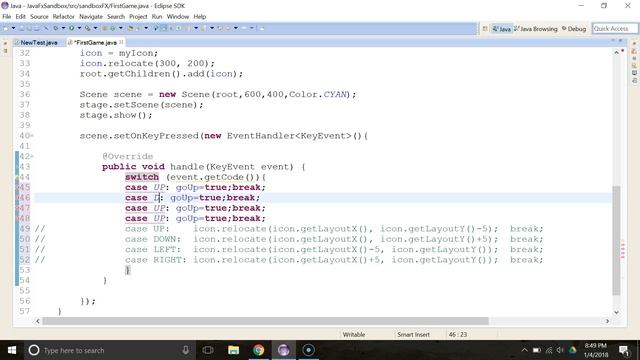Click the Save All toolbar icon
This screenshot has width=640, height=360.
29,28
